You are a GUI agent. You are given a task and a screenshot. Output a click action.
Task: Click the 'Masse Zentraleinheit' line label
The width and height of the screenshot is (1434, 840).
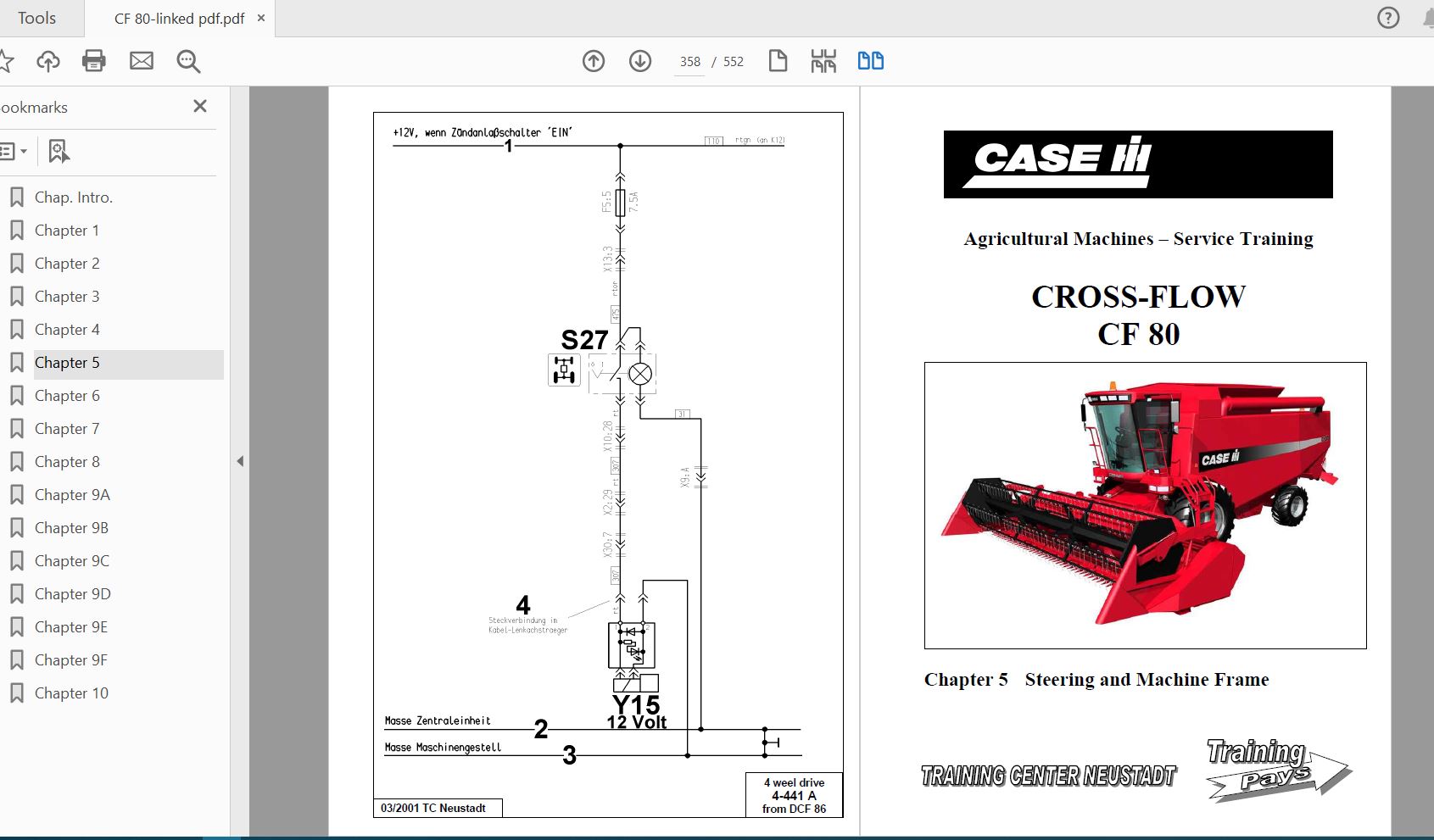click(438, 720)
